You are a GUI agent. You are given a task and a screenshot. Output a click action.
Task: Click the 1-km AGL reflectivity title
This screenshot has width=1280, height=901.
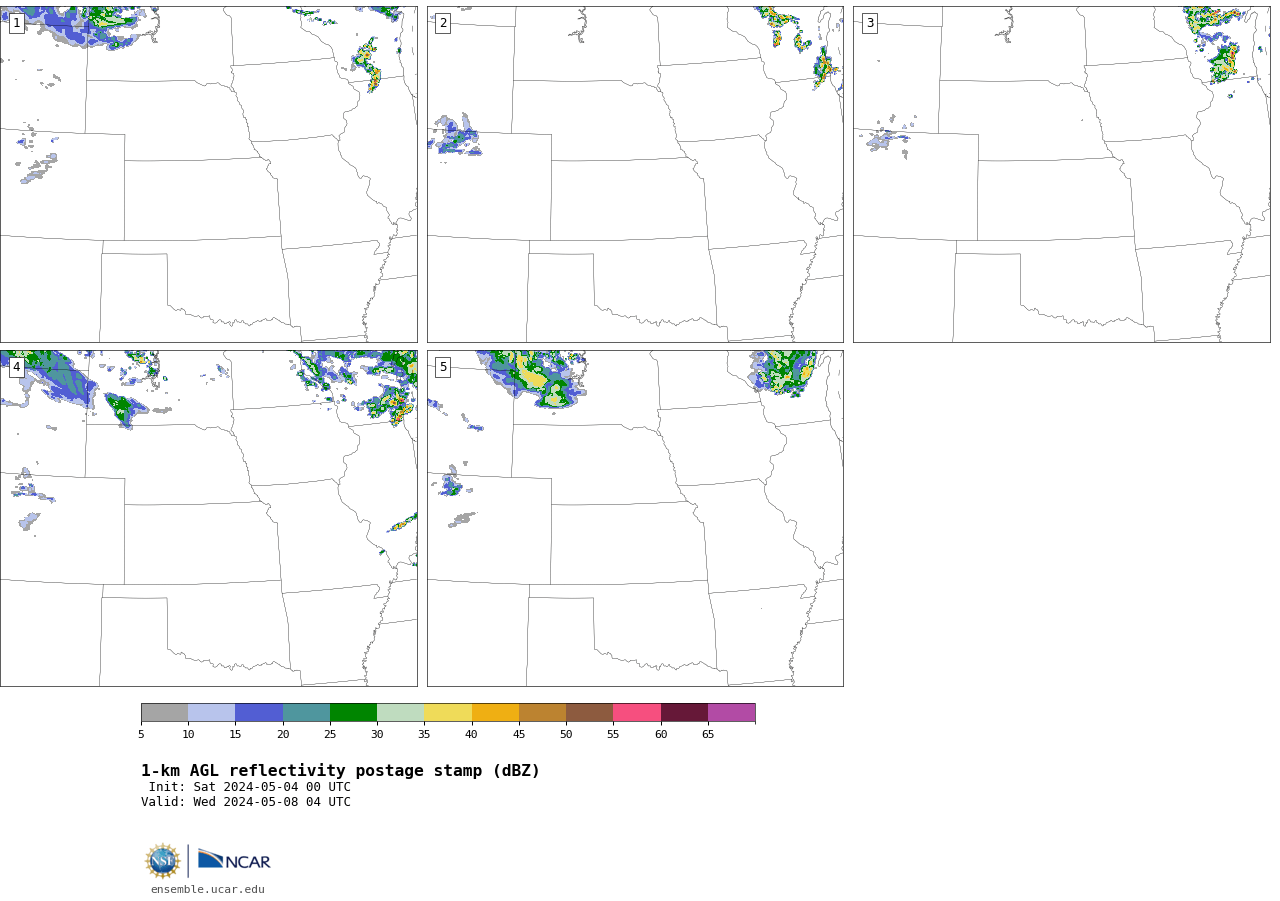click(x=340, y=771)
